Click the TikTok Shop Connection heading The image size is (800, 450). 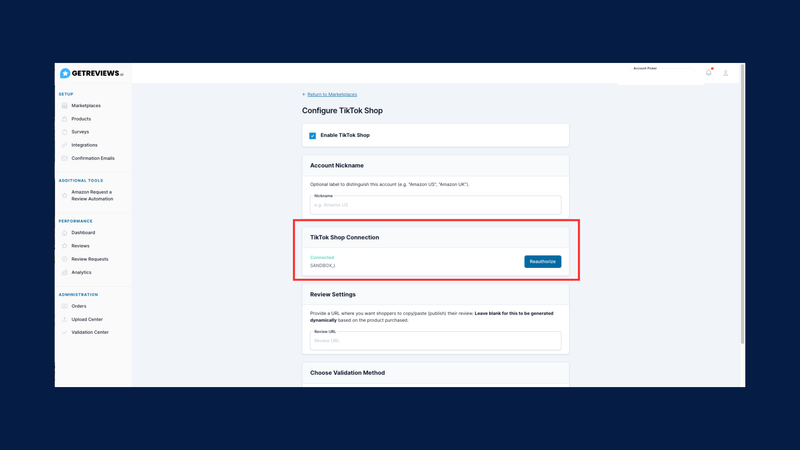point(344,237)
